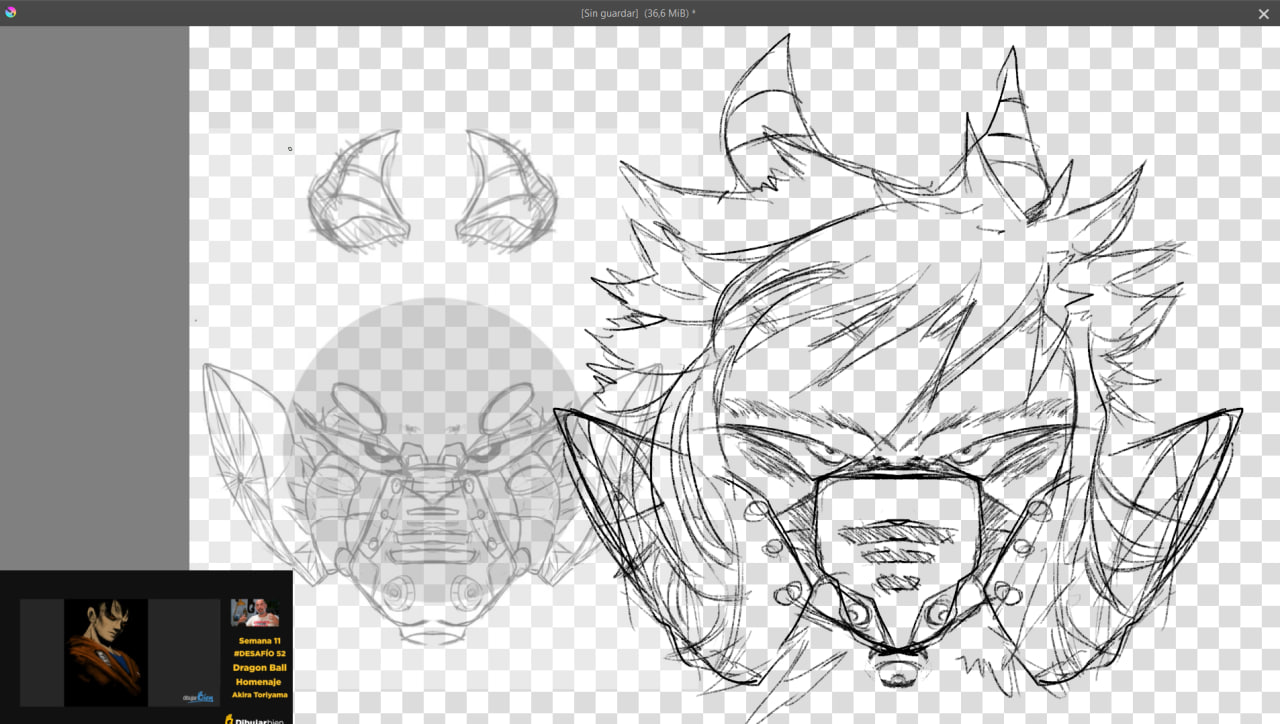Click the Goku reference artwork thumbnail
The height and width of the screenshot is (724, 1280).
click(106, 653)
